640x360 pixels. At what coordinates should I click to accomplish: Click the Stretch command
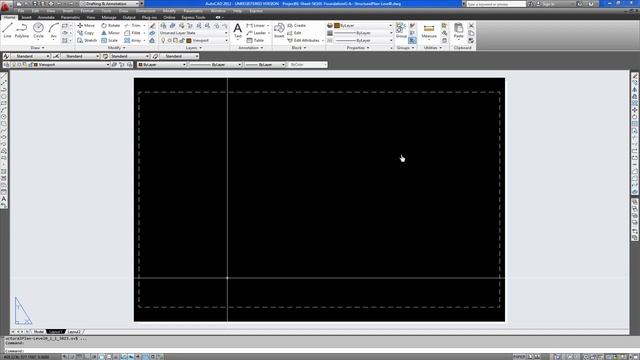tap(87, 40)
